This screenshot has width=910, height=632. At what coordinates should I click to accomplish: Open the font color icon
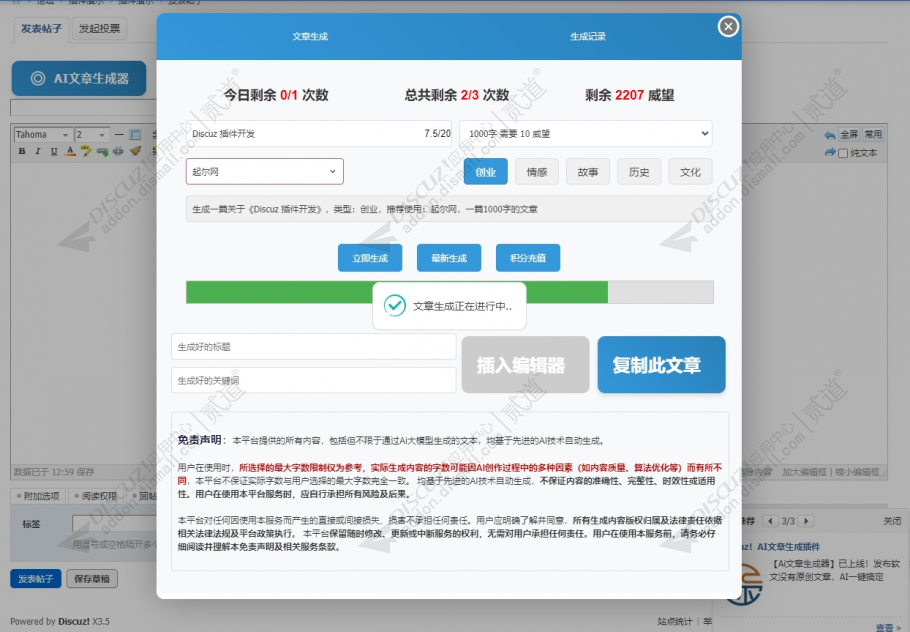pyautogui.click(x=70, y=151)
